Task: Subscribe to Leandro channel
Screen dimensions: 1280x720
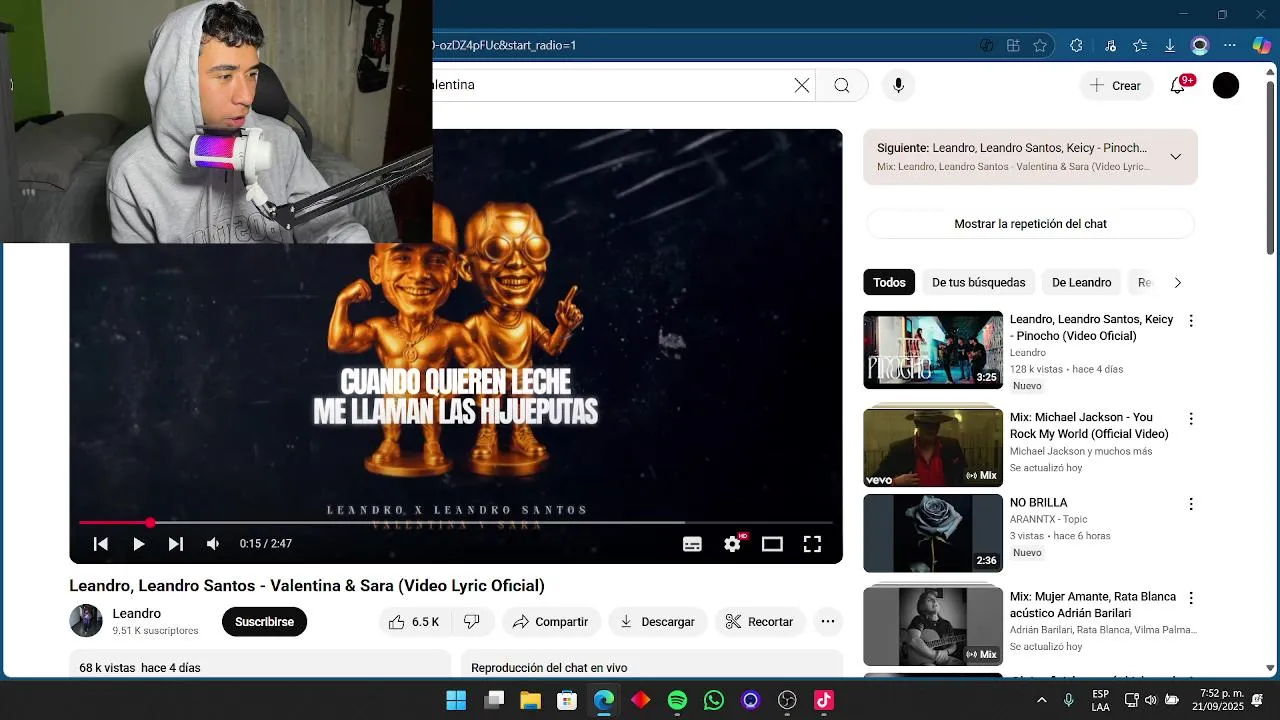Action: (264, 622)
